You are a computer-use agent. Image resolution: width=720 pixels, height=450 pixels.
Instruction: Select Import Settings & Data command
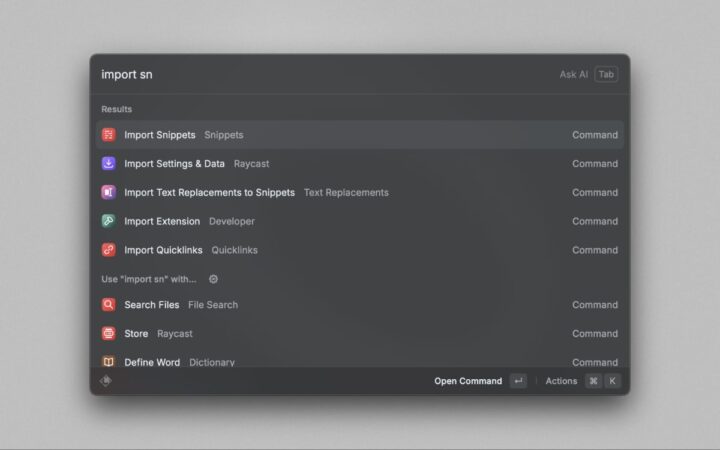click(360, 164)
